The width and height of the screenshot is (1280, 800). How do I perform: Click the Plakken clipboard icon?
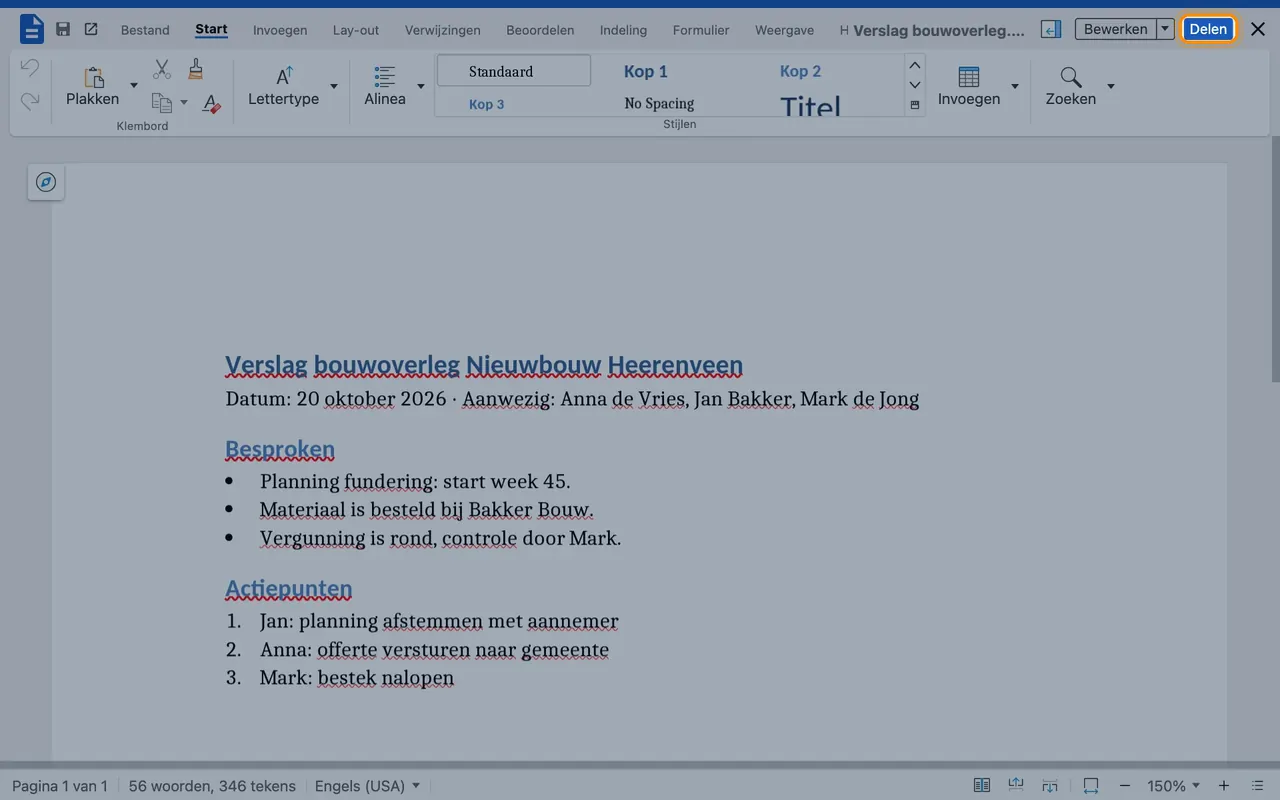click(x=94, y=77)
